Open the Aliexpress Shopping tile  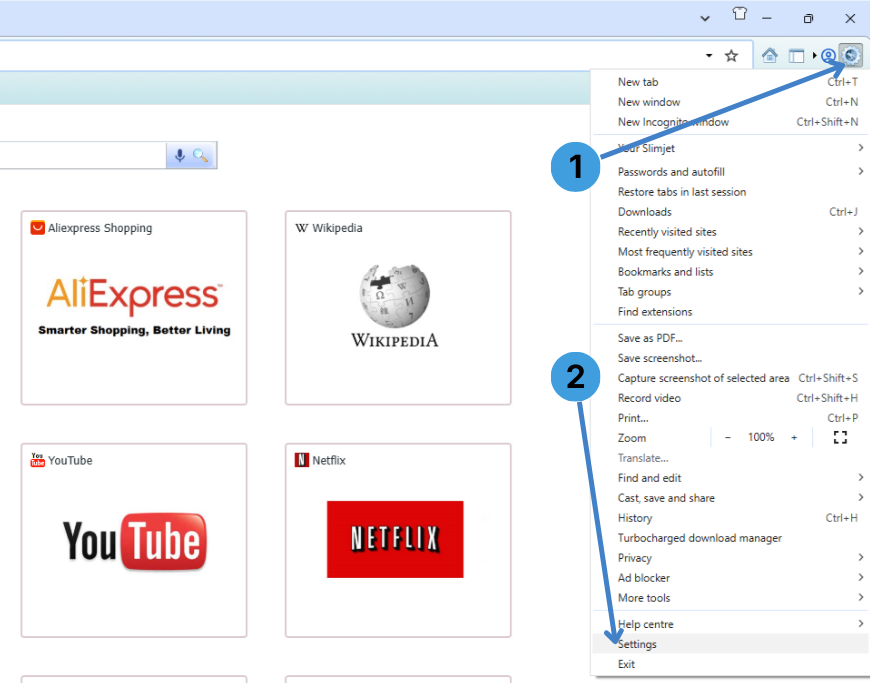pyautogui.click(x=134, y=308)
